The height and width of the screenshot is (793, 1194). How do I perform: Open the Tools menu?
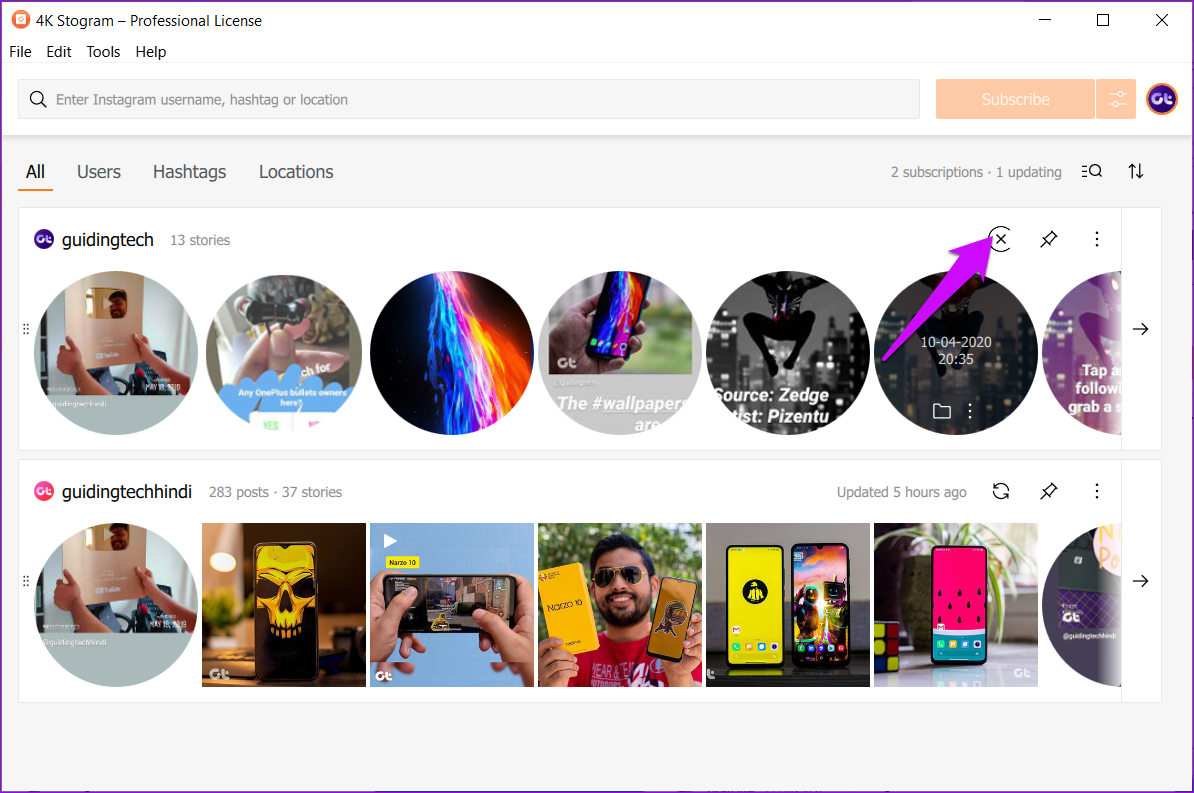pyautogui.click(x=103, y=52)
